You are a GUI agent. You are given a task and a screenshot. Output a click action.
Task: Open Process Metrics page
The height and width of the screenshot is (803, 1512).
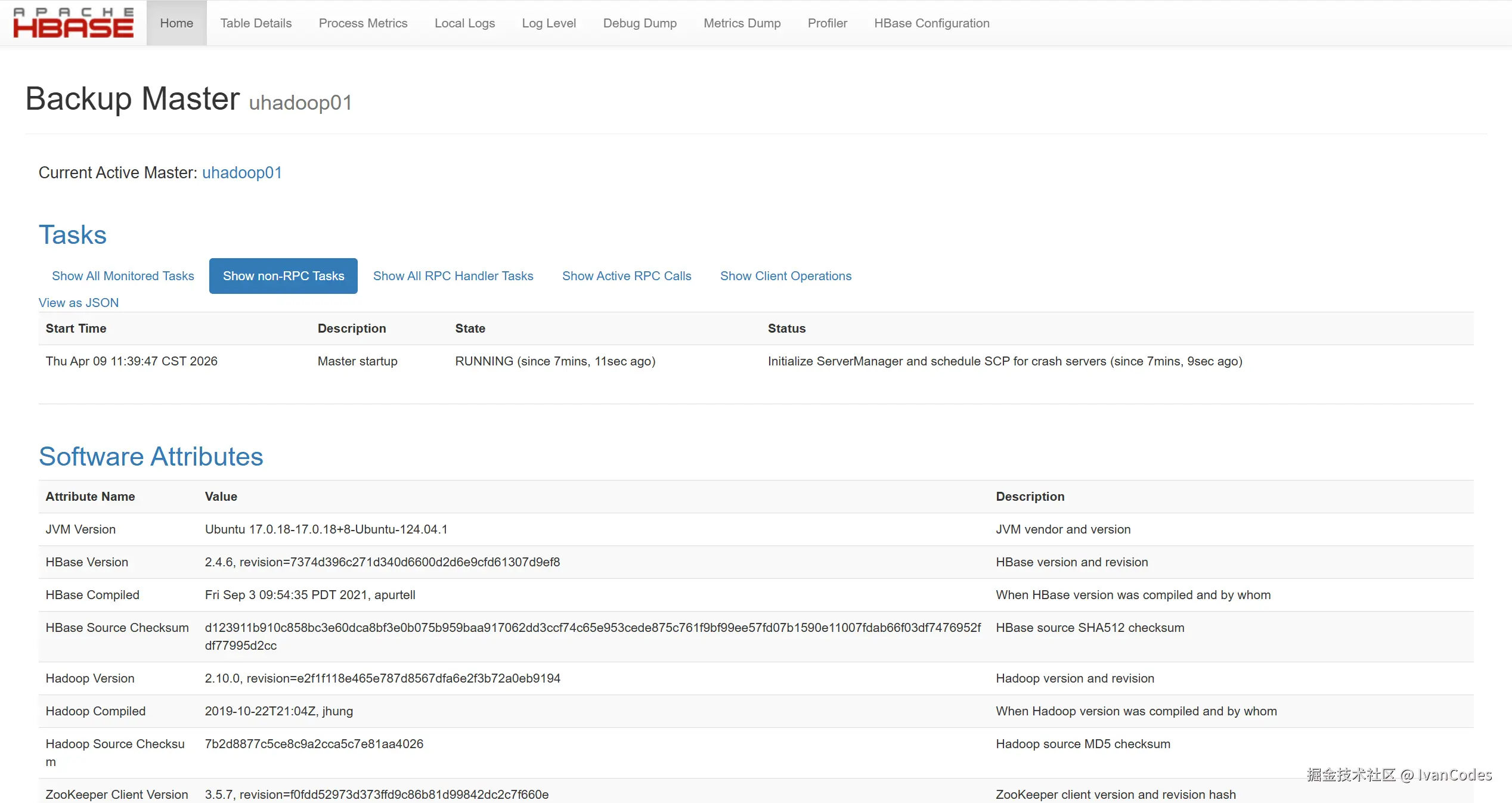pos(363,23)
